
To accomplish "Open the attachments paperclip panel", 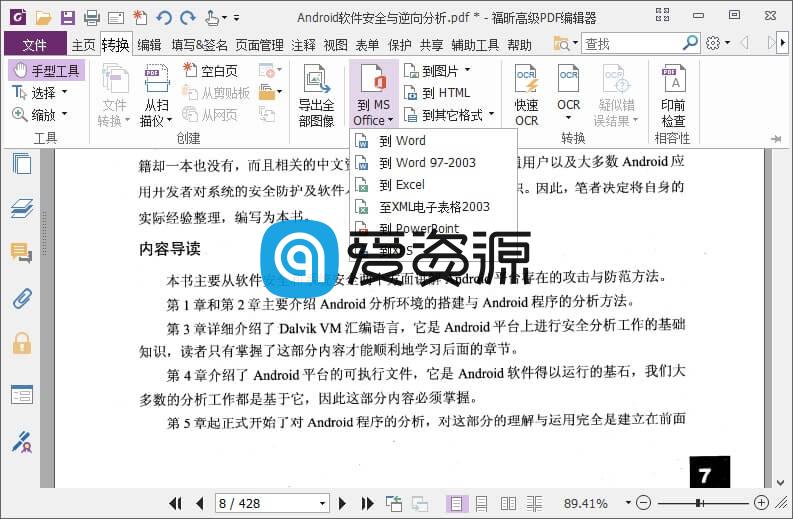I will coord(22,298).
